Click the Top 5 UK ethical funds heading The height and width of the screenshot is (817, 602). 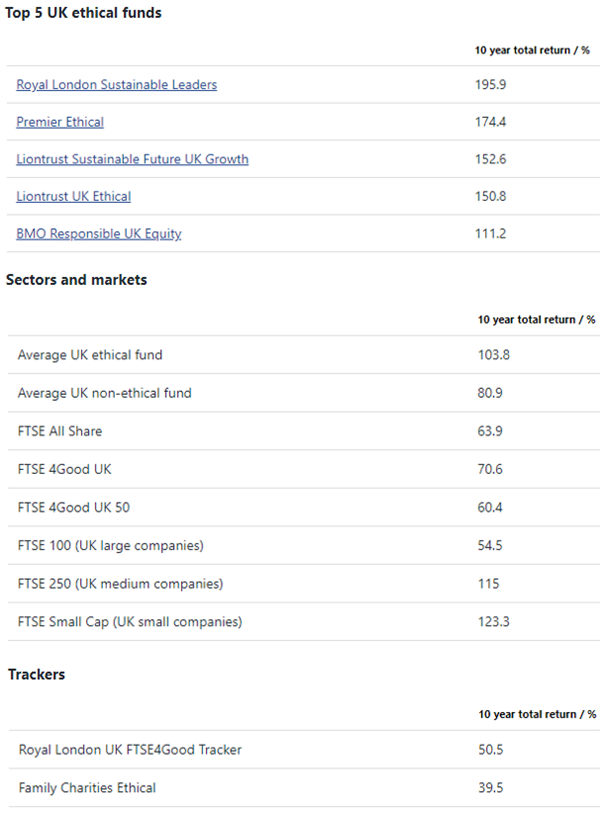pyautogui.click(x=84, y=13)
